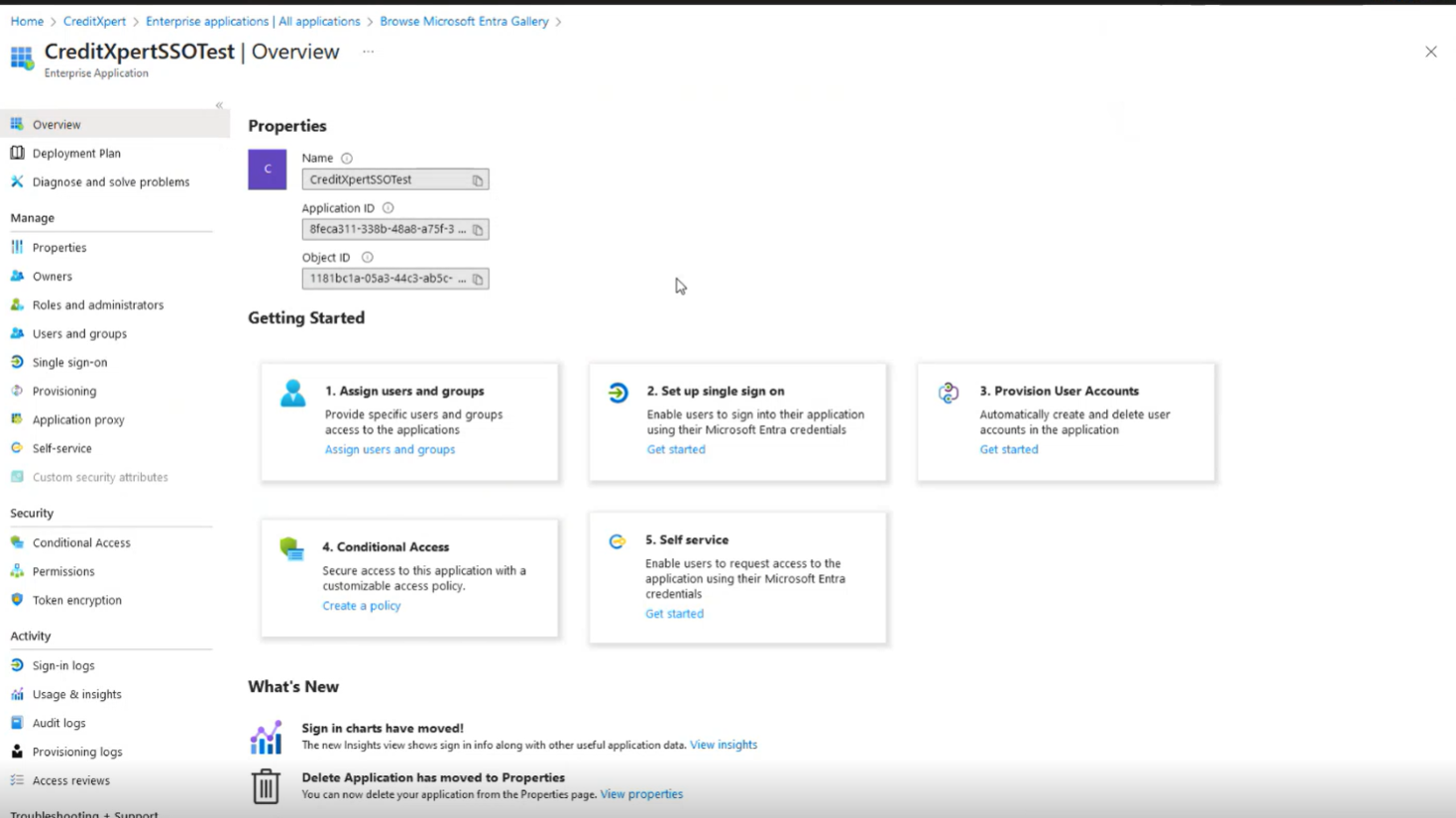
Task: Click Get started under Provision User Accounts
Action: (x=1009, y=449)
